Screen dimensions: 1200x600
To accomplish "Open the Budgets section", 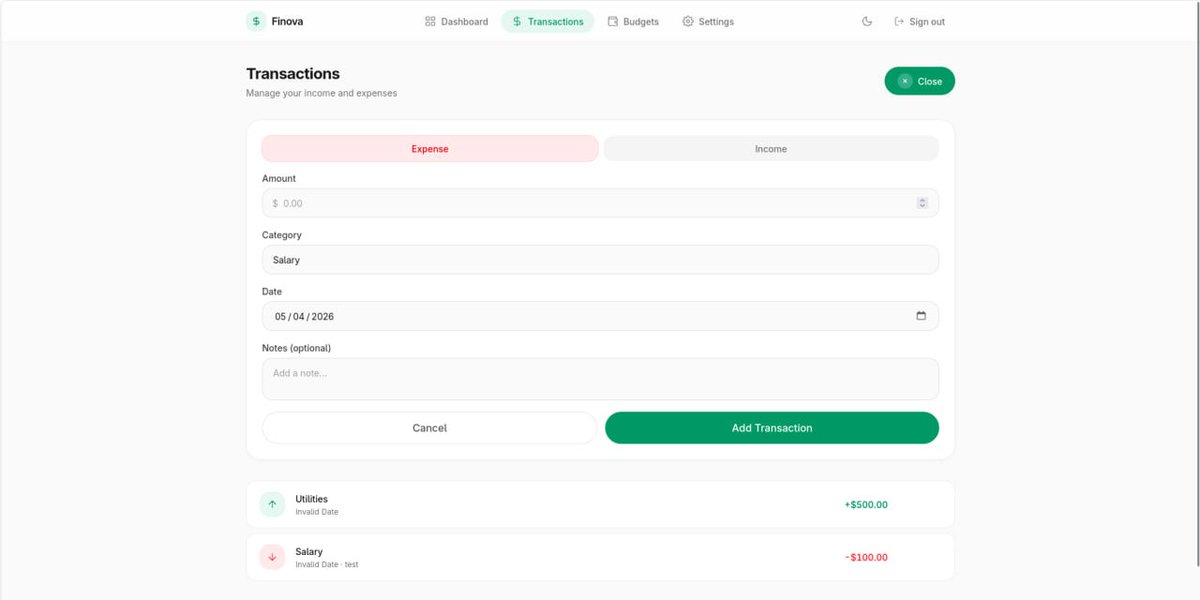I will tap(633, 21).
